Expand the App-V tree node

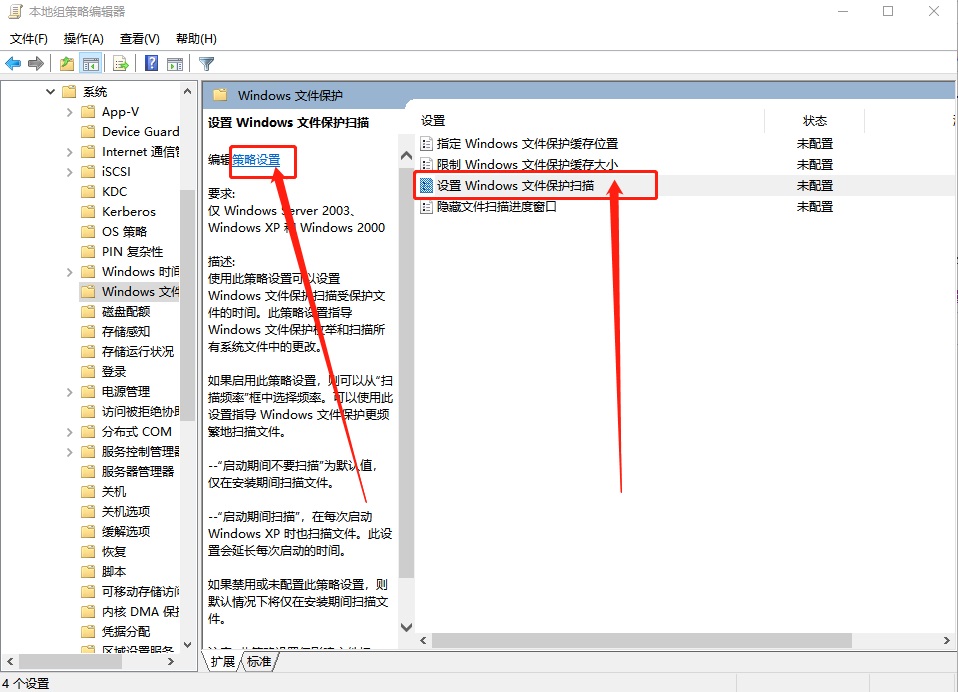(x=70, y=112)
